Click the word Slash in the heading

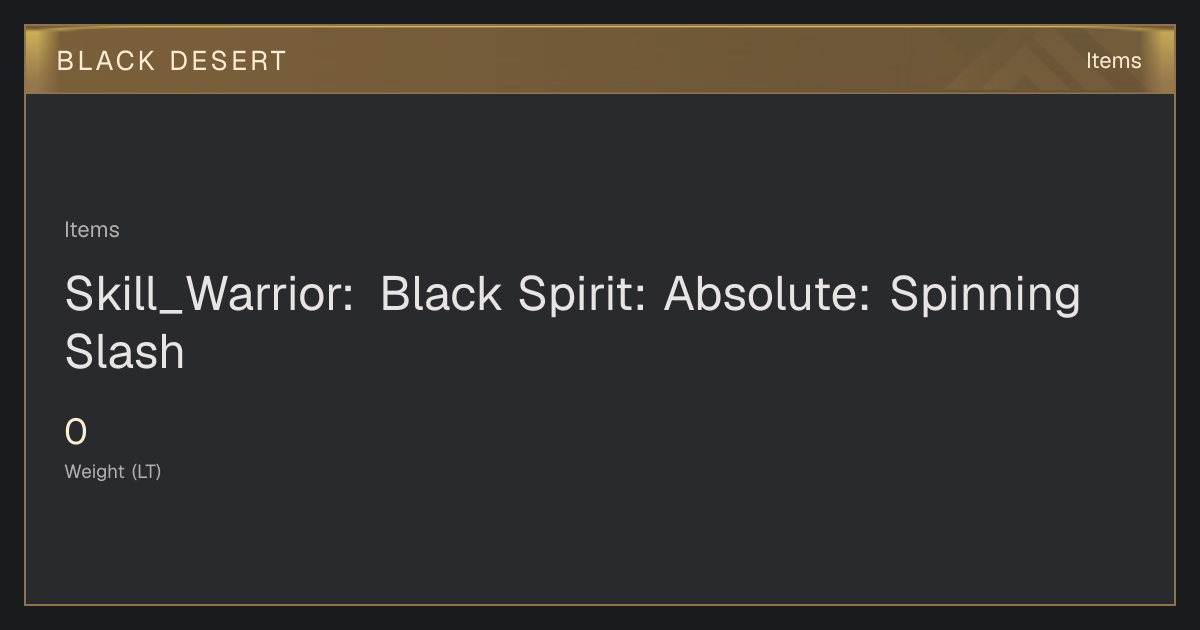click(125, 353)
